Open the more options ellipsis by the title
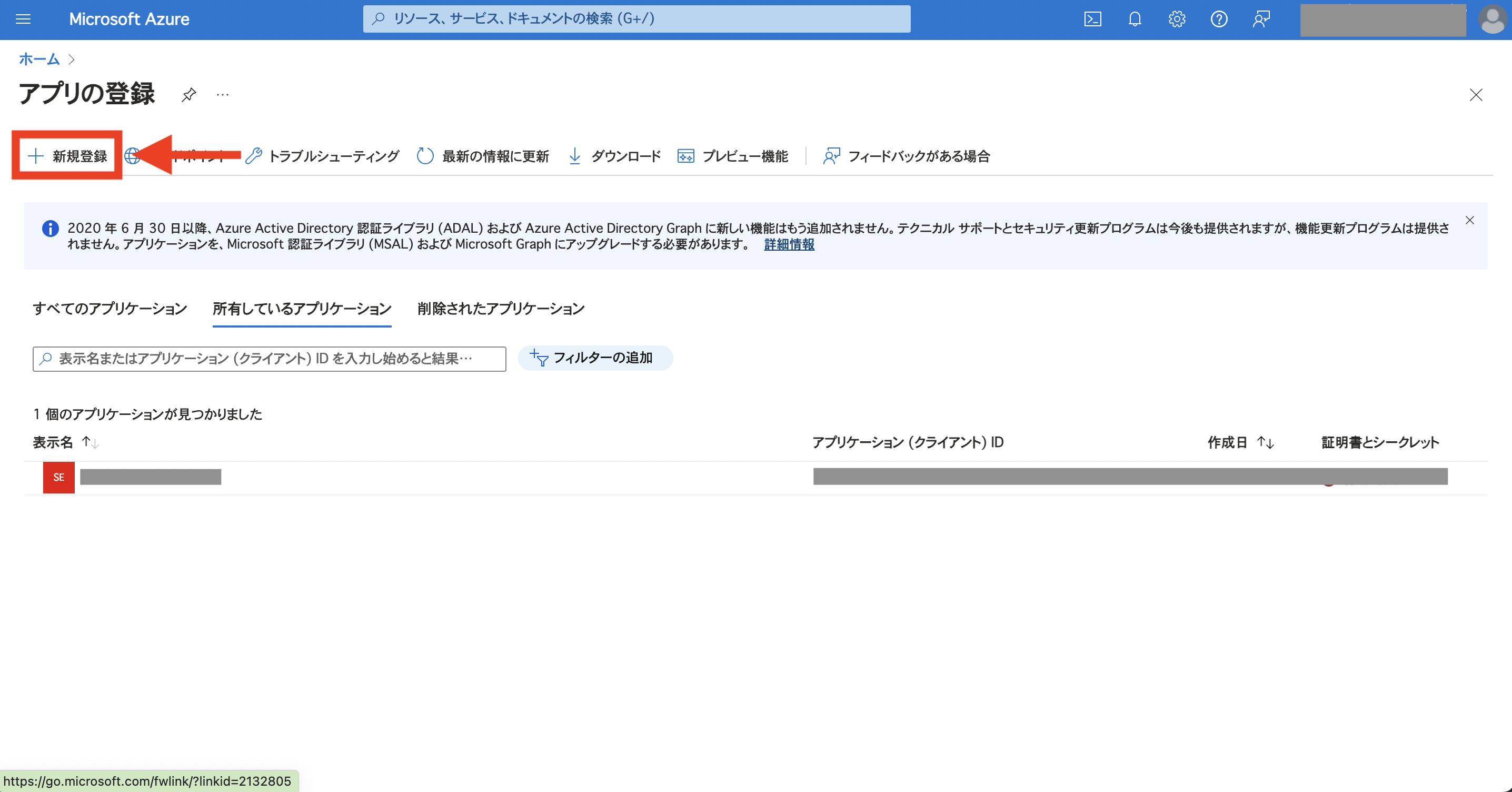1512x792 pixels. pyautogui.click(x=223, y=94)
